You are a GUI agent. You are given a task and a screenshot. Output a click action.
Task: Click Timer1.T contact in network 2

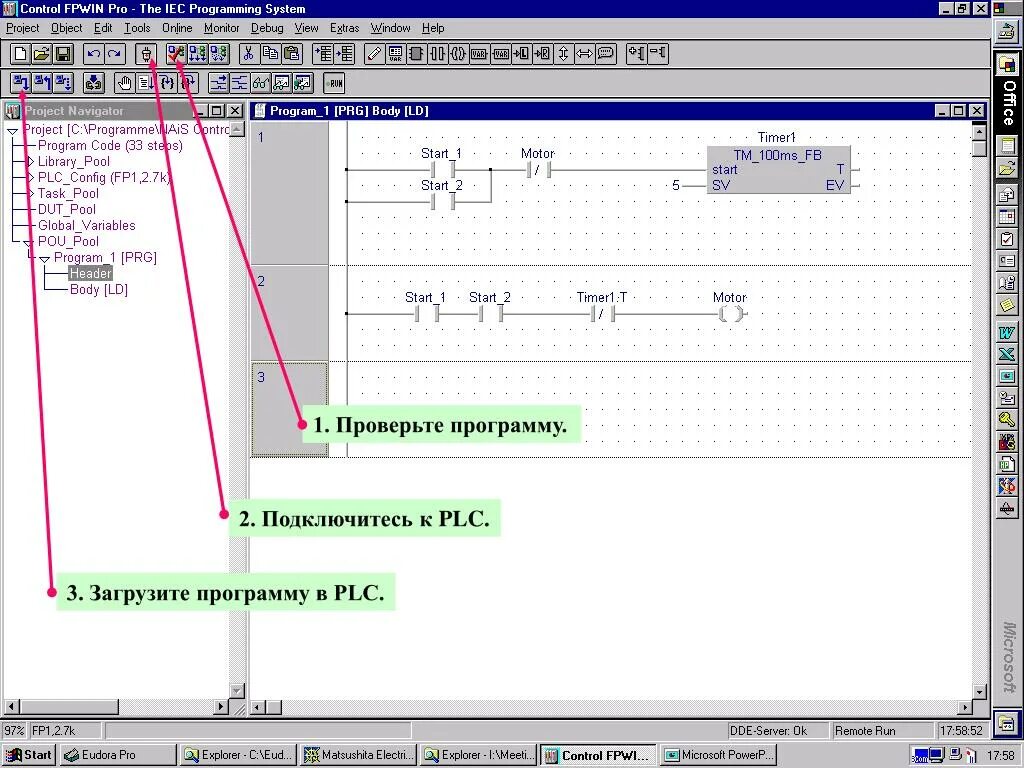pyautogui.click(x=603, y=314)
